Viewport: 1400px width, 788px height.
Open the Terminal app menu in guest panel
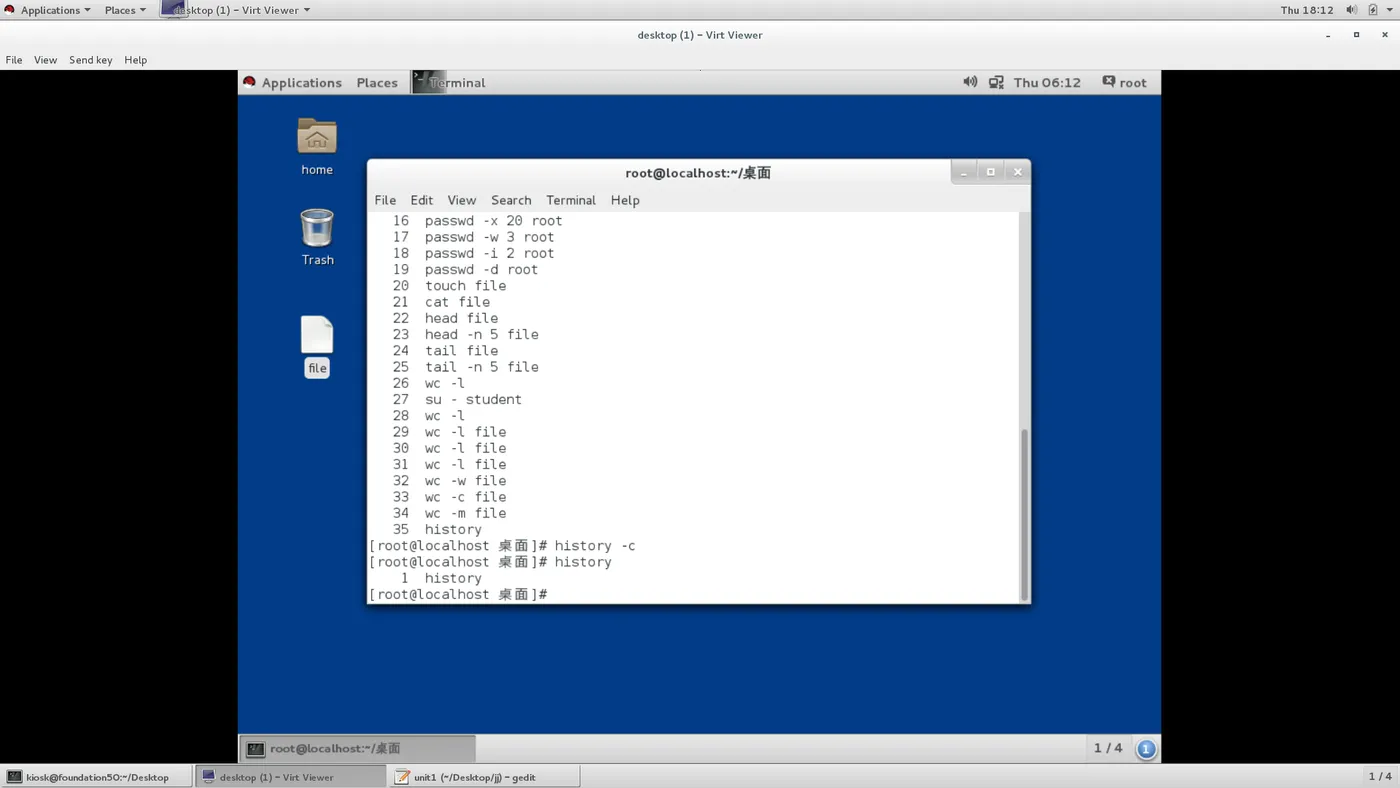450,82
